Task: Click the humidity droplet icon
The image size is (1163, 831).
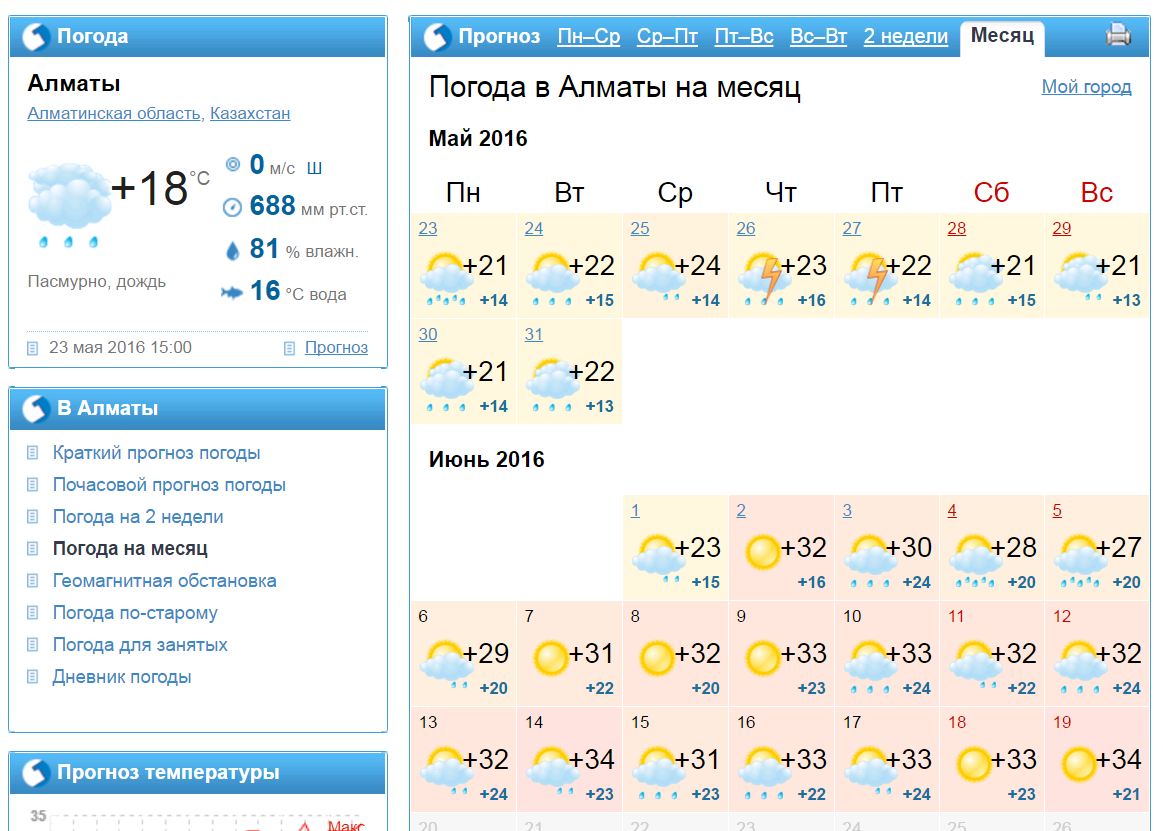Action: [232, 250]
